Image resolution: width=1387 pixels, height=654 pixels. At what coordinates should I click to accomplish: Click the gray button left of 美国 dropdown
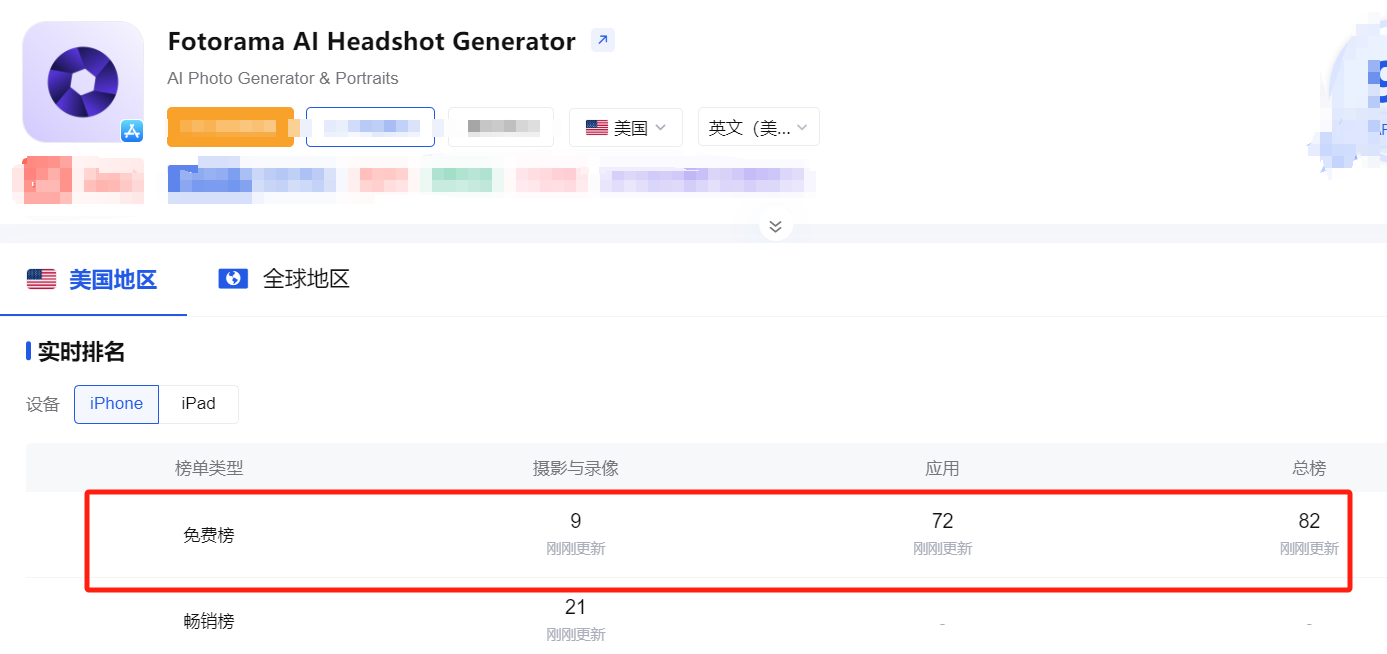point(501,127)
